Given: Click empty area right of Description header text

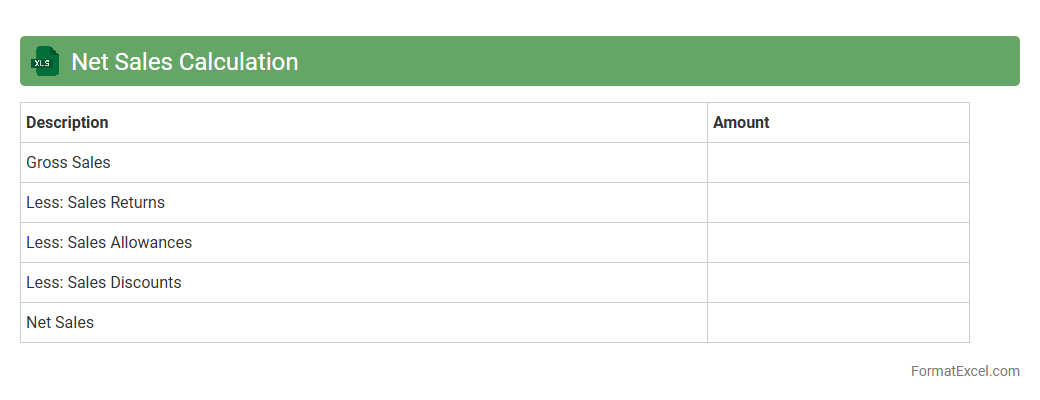Looking at the screenshot, I should 400,123.
